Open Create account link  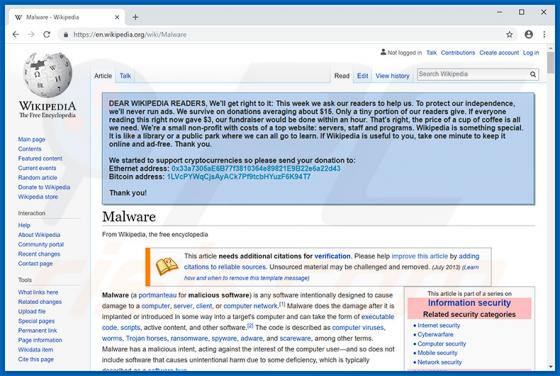[x=499, y=52]
